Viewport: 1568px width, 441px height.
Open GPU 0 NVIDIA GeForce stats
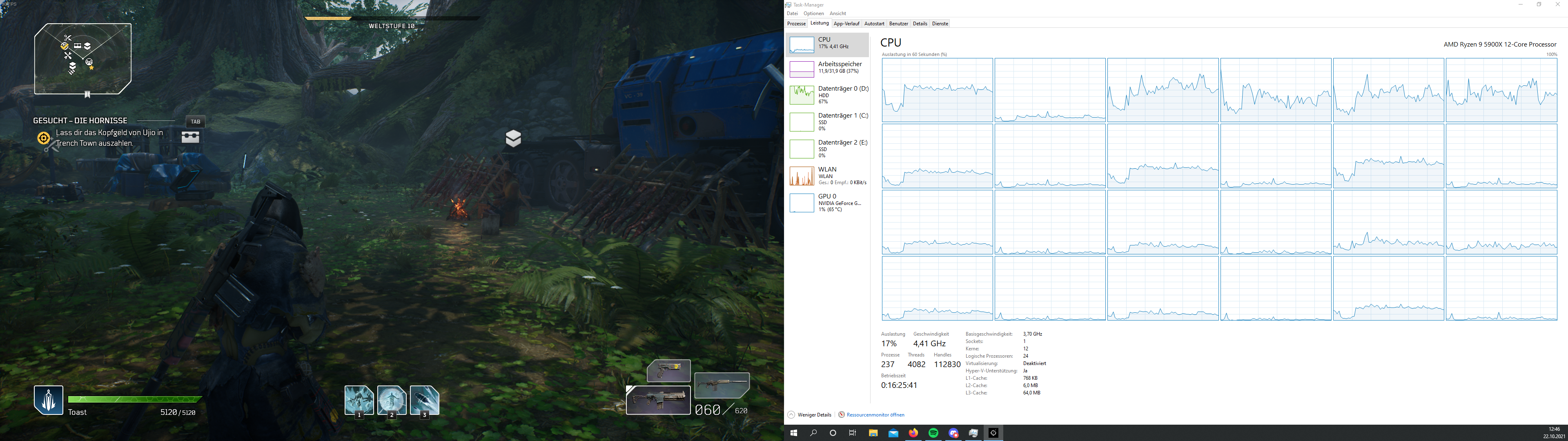pyautogui.click(x=827, y=202)
